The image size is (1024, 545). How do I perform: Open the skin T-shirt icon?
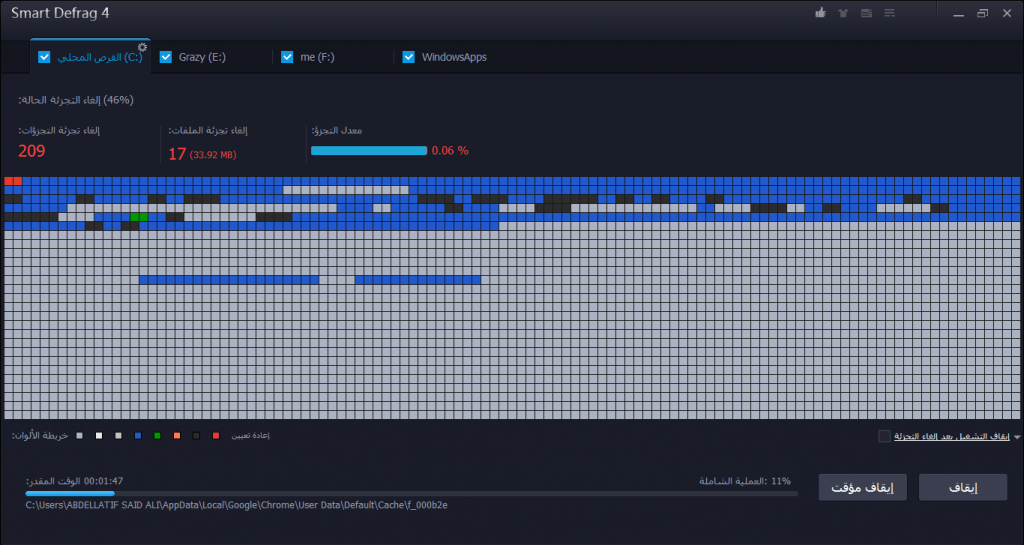coord(843,13)
